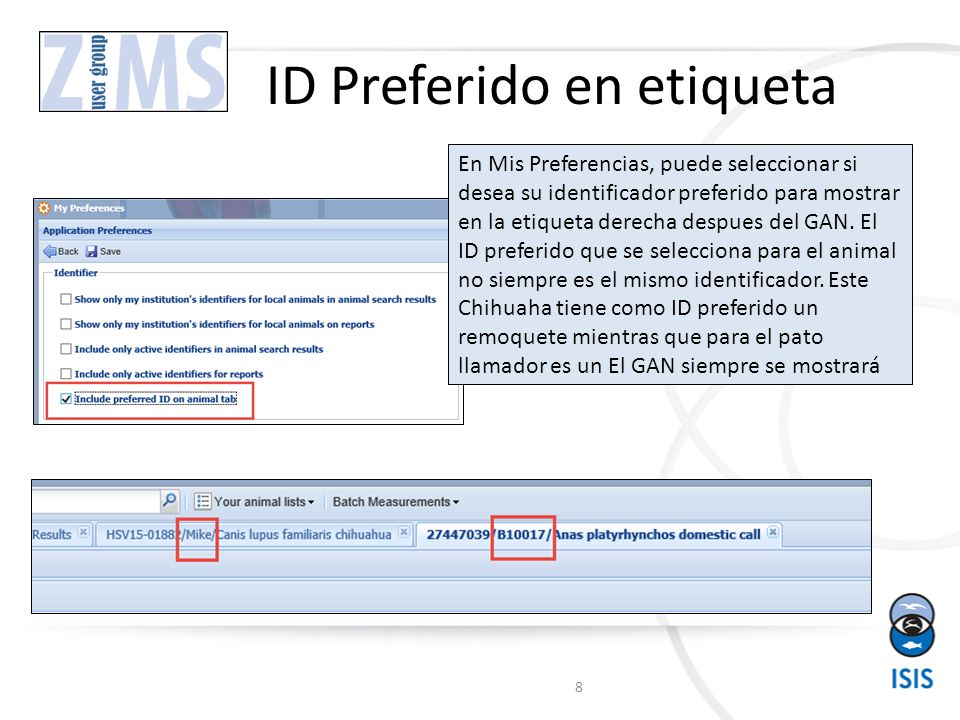This screenshot has width=960, height=720.
Task: Click the slide title ID Preferido en etiqueta
Action: tap(551, 86)
